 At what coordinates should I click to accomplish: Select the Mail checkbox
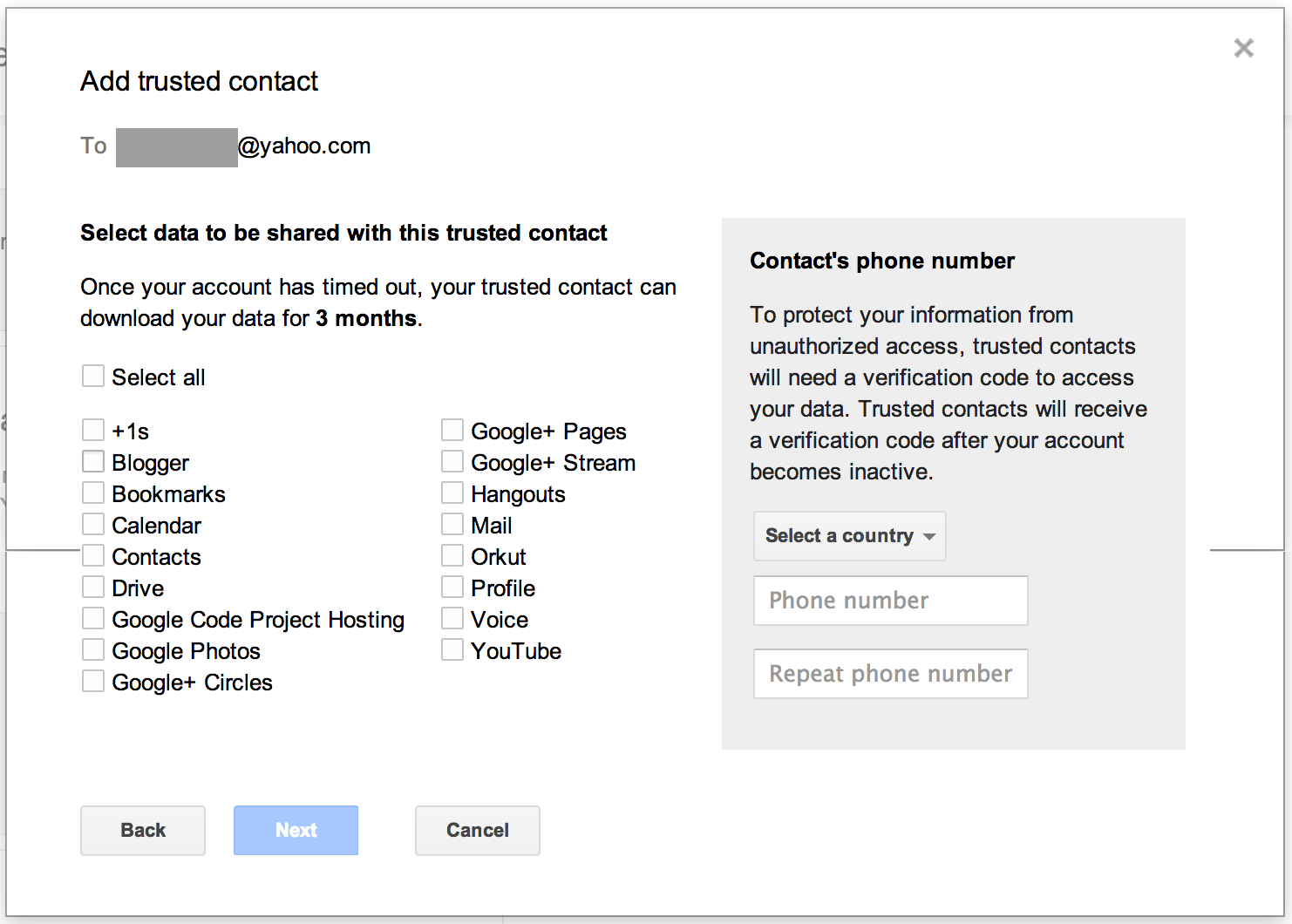452,524
